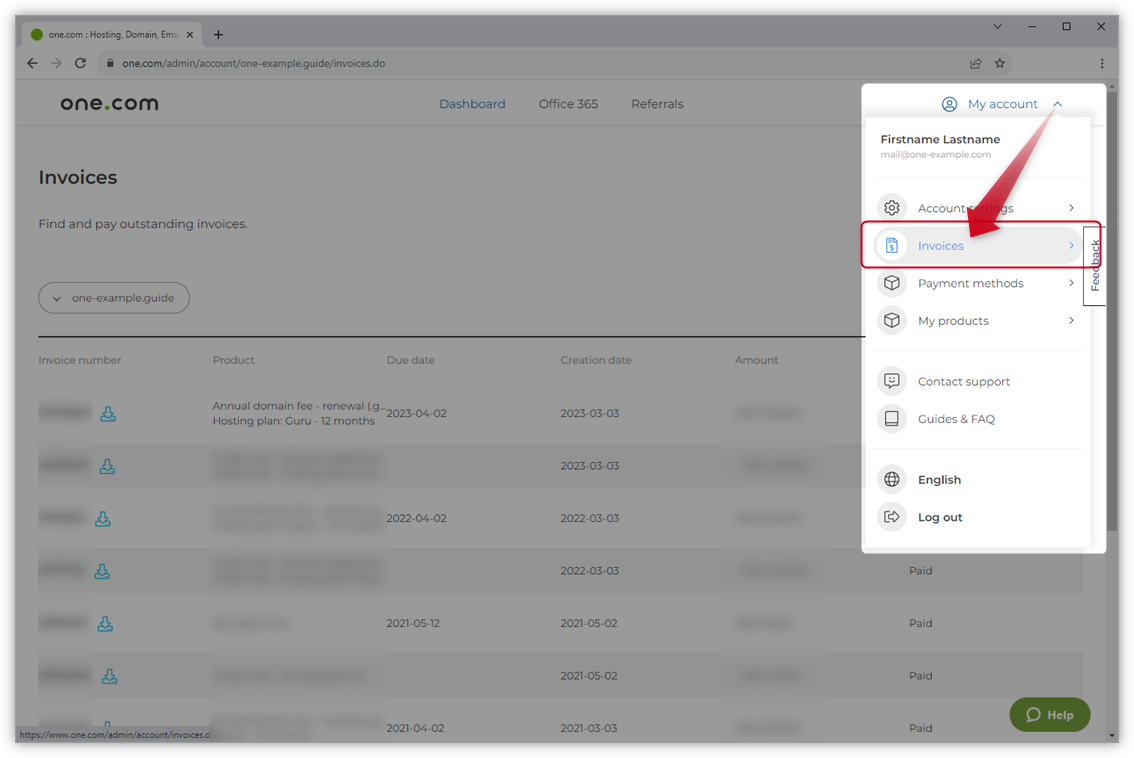Expand the Invoices submenu chevron
This screenshot has height=758, width=1134.
pos(1071,246)
